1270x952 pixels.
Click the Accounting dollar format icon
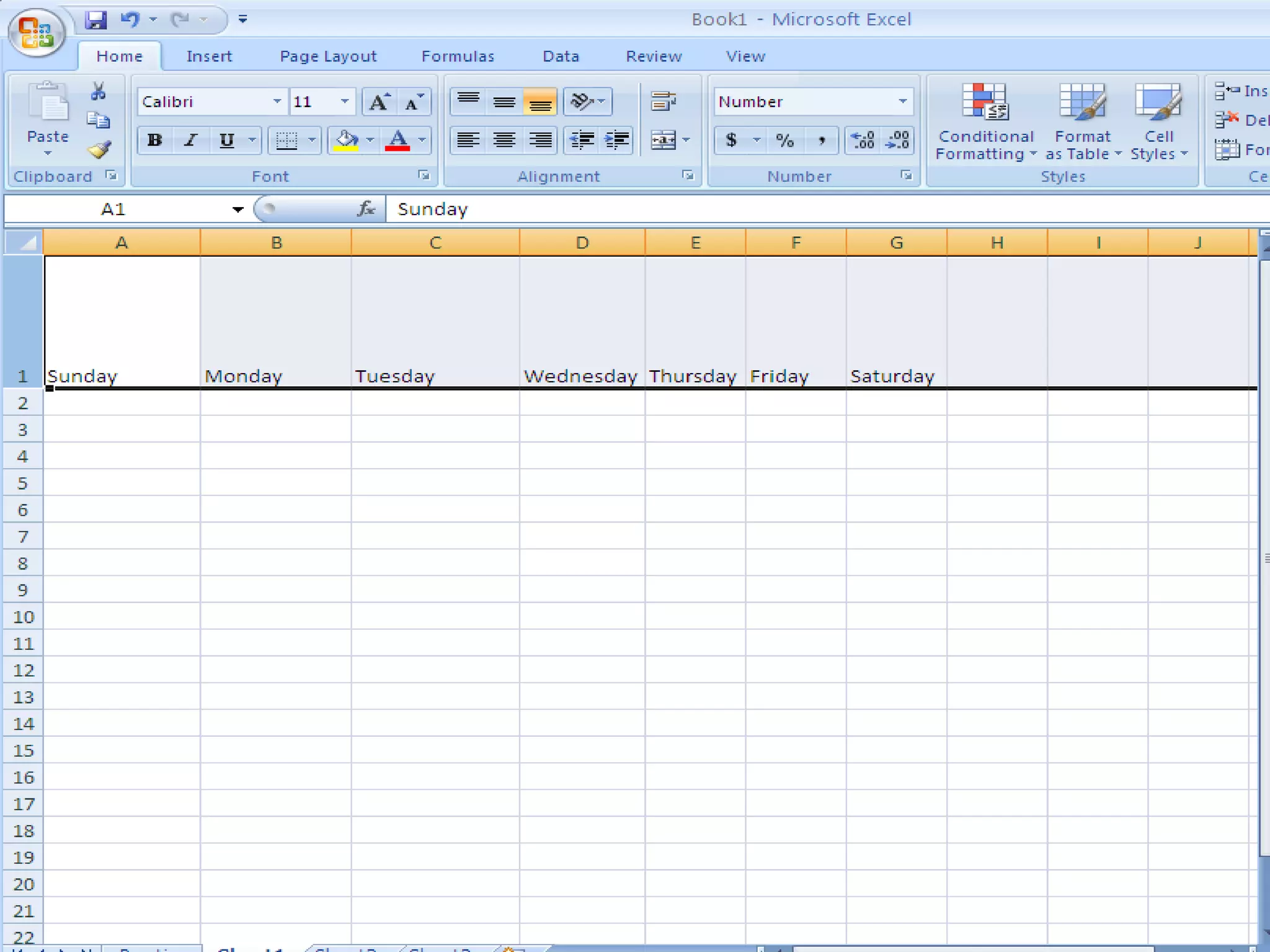731,140
